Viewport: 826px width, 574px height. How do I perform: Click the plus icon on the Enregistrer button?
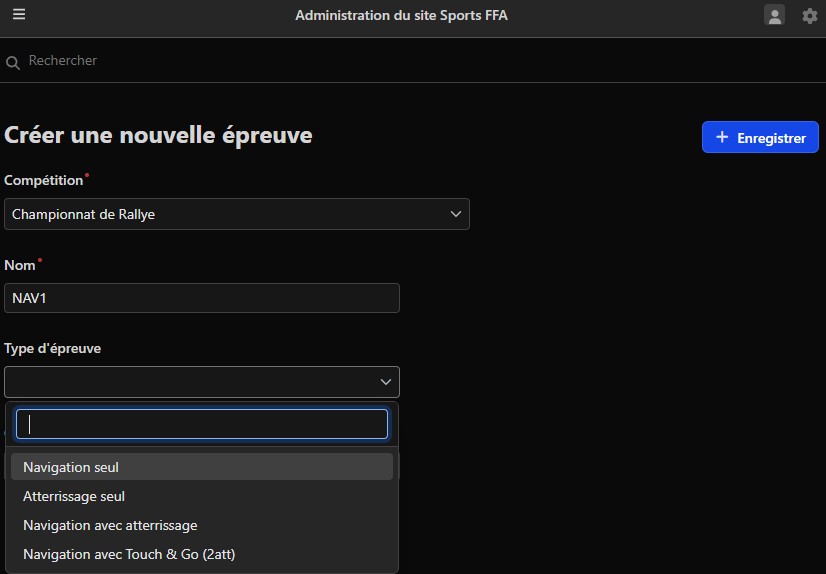(722, 138)
